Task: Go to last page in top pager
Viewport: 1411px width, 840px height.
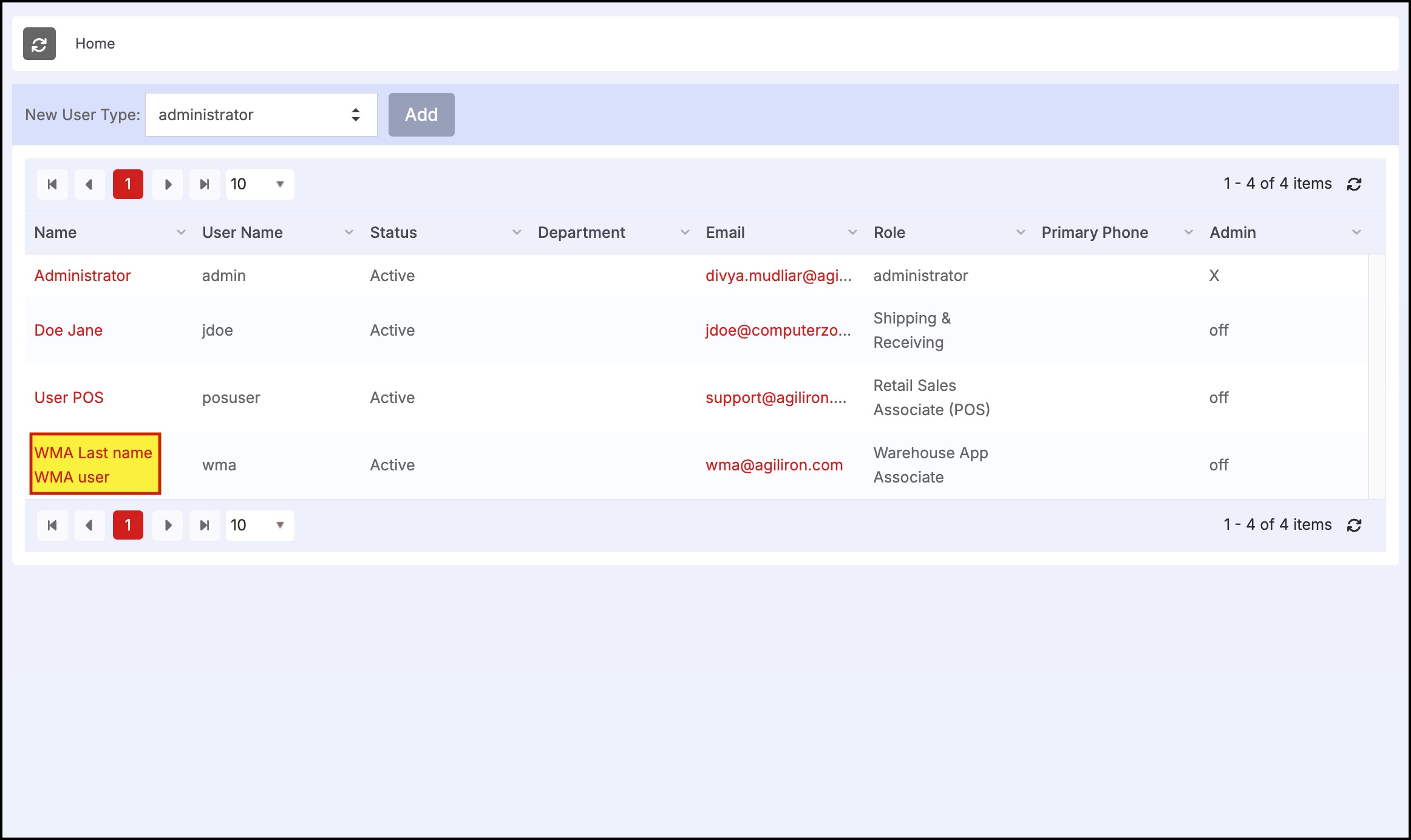Action: (205, 185)
